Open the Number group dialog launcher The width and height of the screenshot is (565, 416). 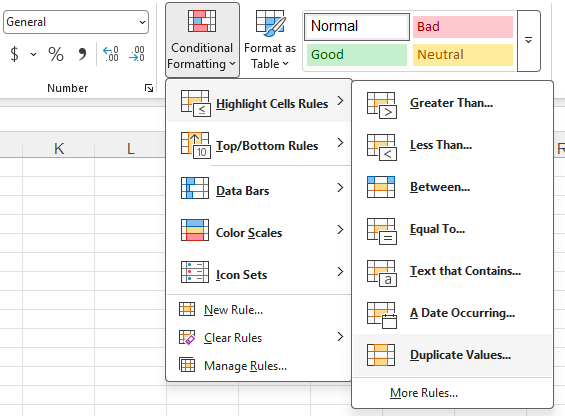pyautogui.click(x=149, y=88)
